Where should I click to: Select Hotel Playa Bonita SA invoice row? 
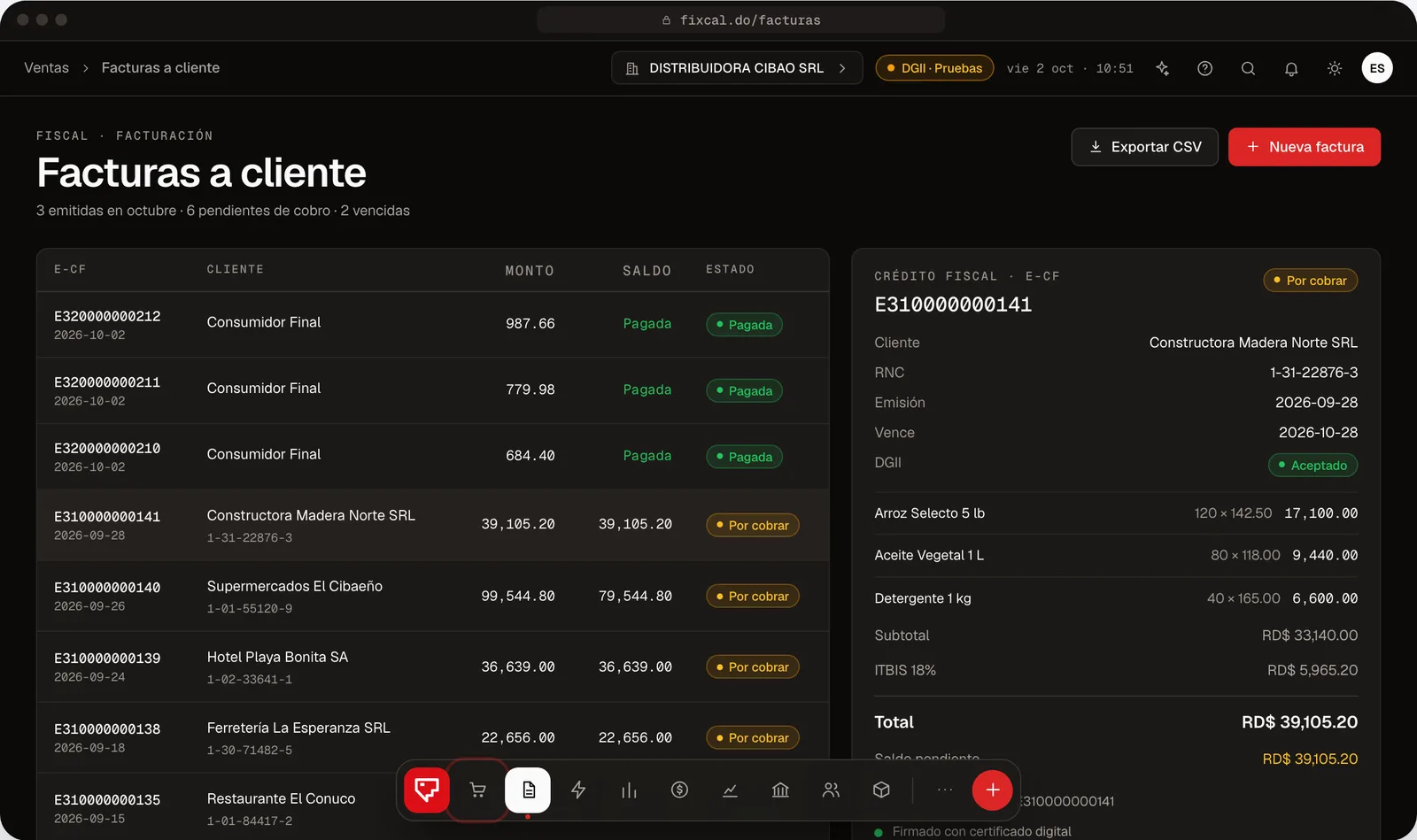point(433,667)
